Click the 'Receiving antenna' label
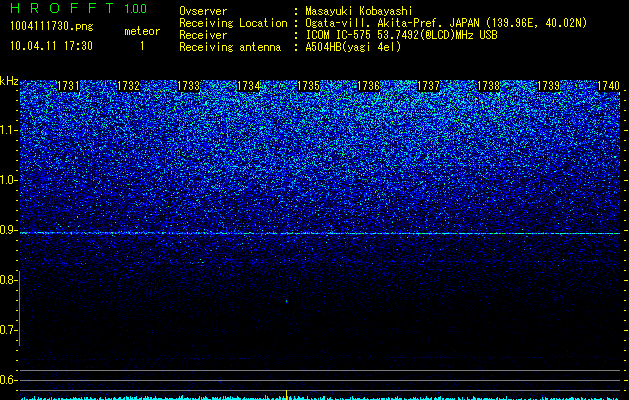Viewport: 629px width, 400px height. pyautogui.click(x=230, y=47)
